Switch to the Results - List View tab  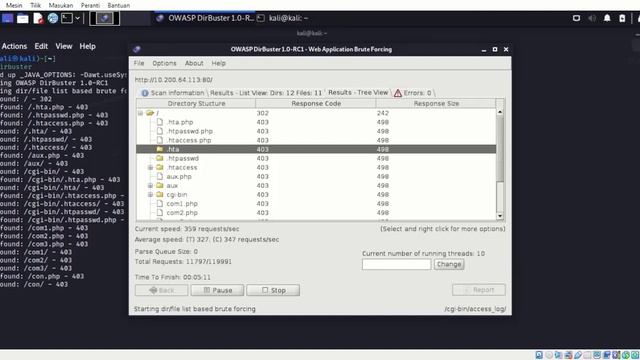pyautogui.click(x=266, y=93)
